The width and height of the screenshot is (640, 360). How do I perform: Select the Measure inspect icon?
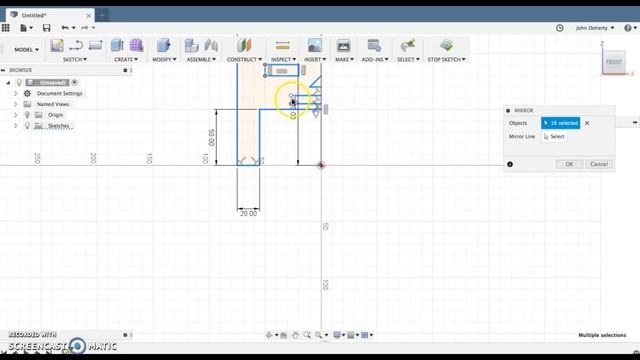(x=282, y=45)
